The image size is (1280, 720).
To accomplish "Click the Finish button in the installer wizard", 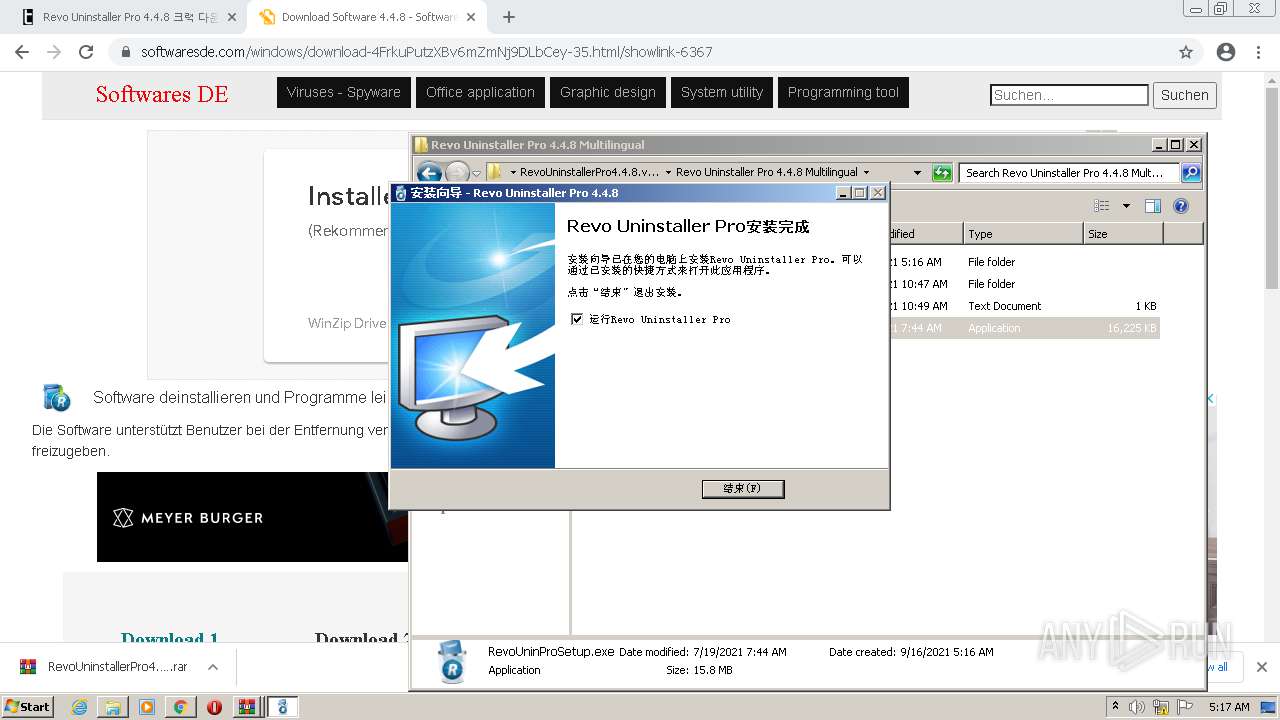I will (x=743, y=488).
